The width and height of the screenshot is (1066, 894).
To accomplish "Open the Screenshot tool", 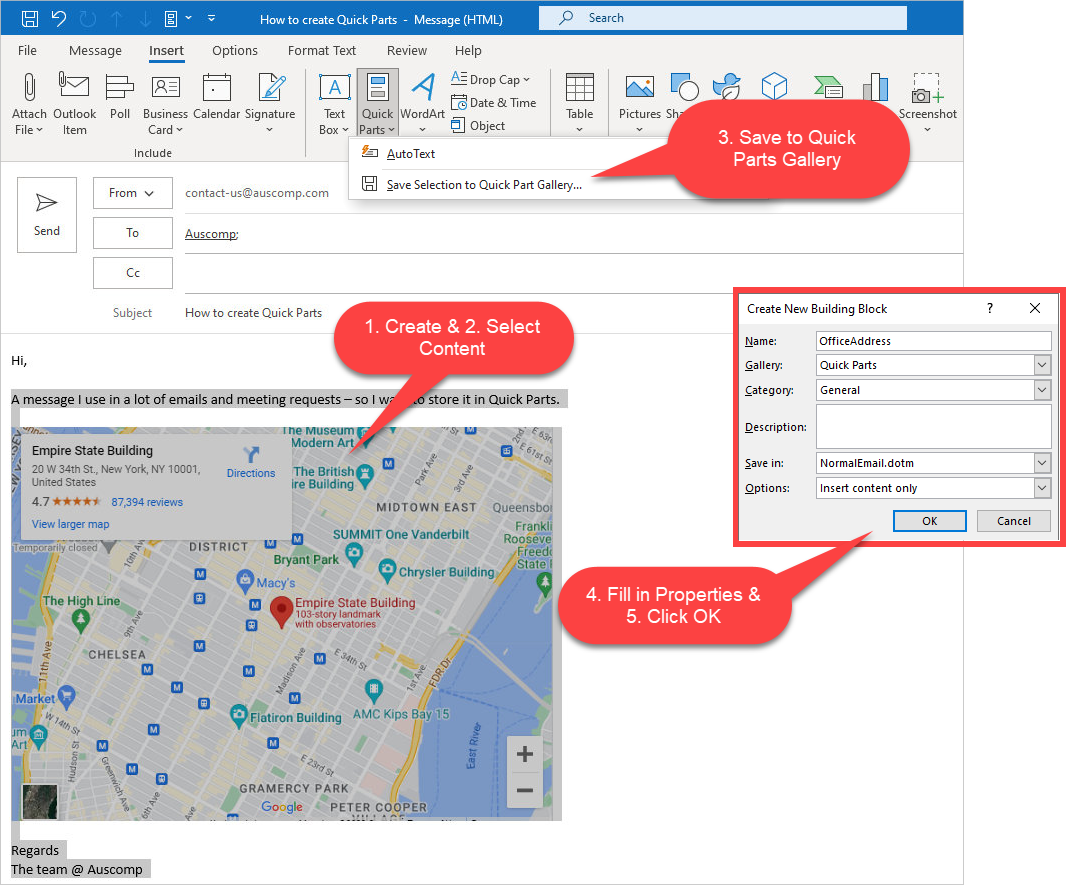I will [x=927, y=103].
